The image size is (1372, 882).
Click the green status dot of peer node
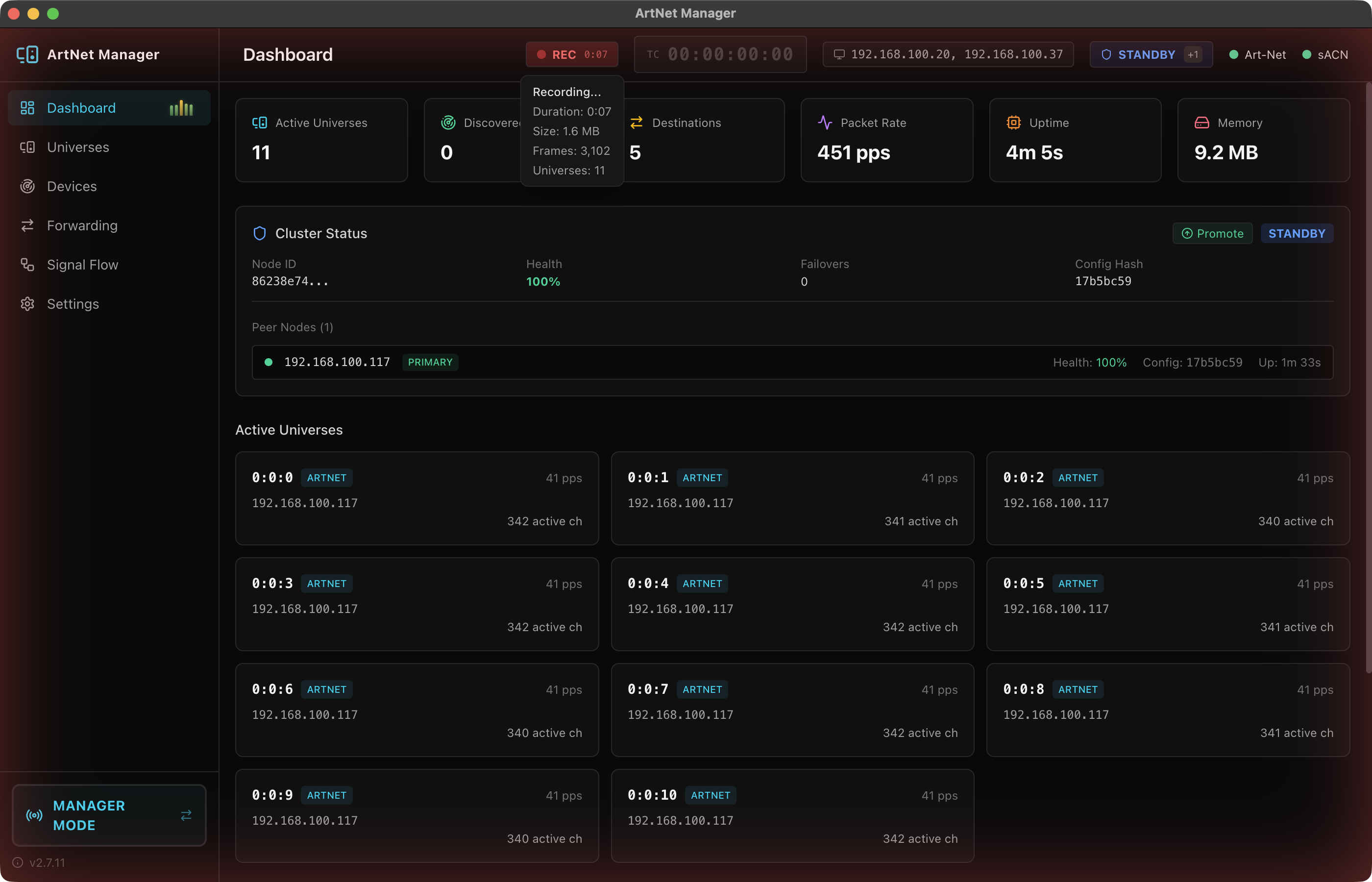click(x=268, y=362)
